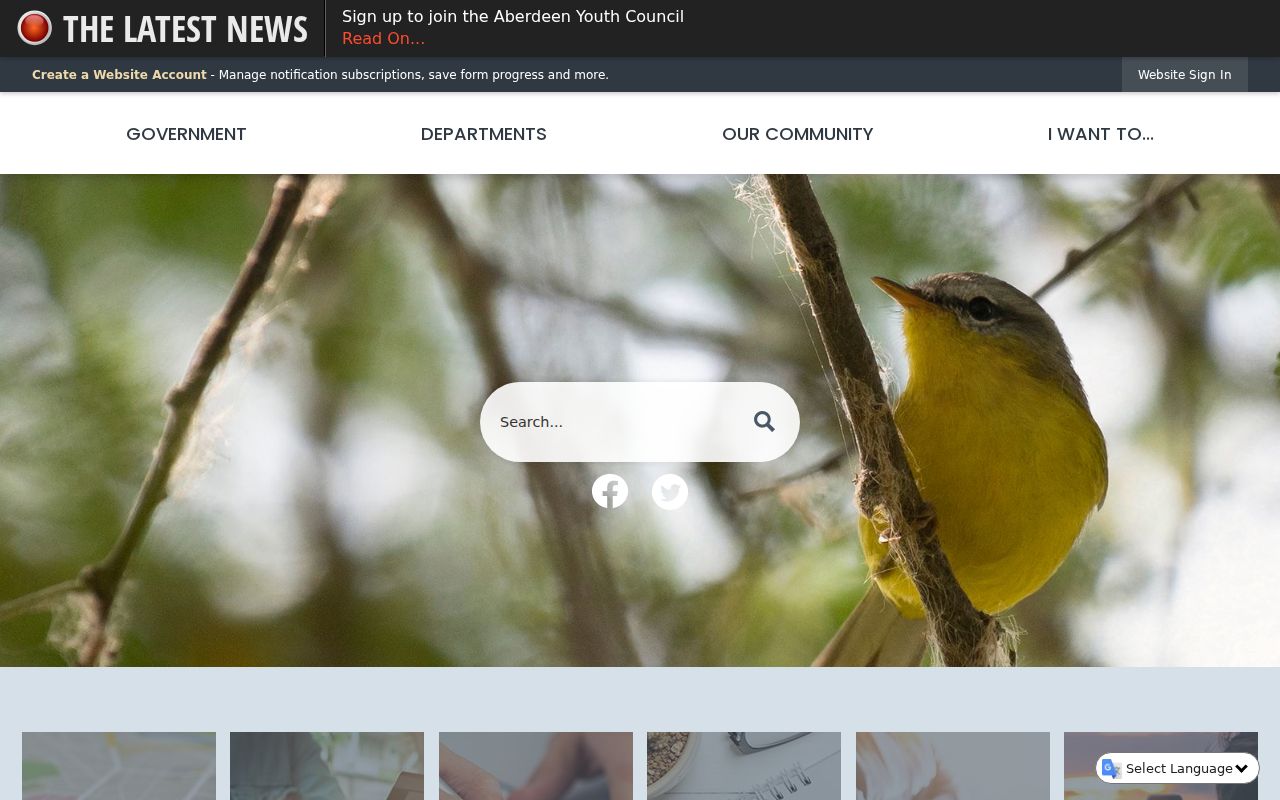Open the Twitter page icon
Screen dimensions: 1280x800
[670, 492]
